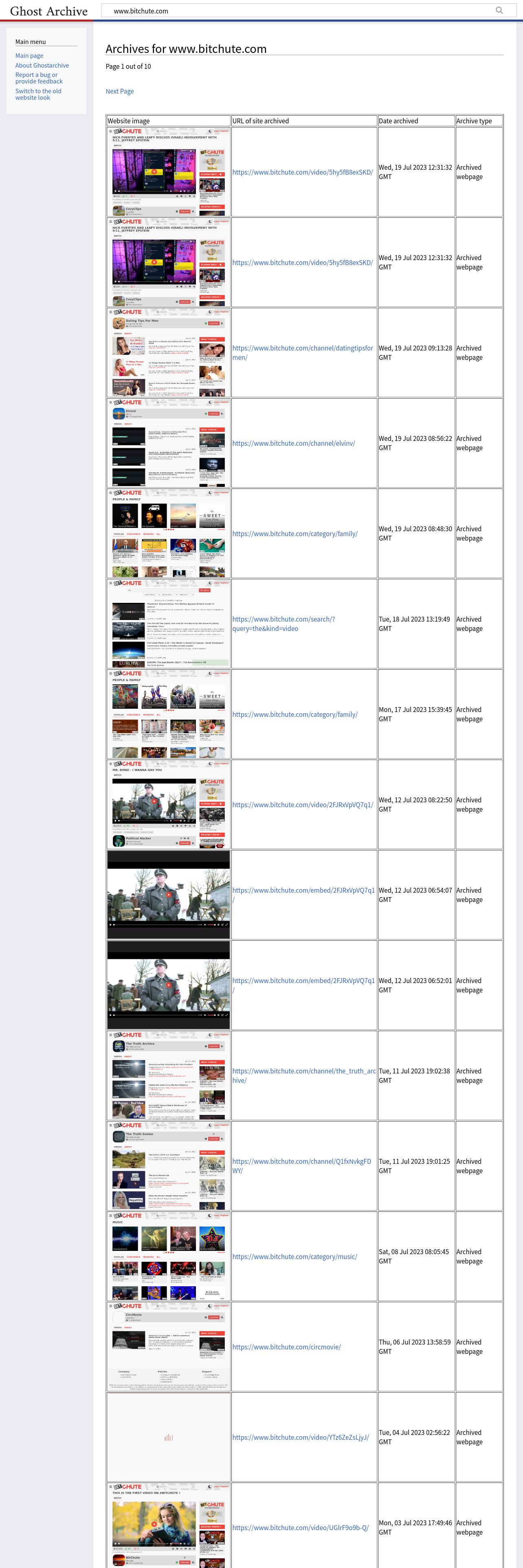Open the elvinv channel archive link

click(x=293, y=443)
